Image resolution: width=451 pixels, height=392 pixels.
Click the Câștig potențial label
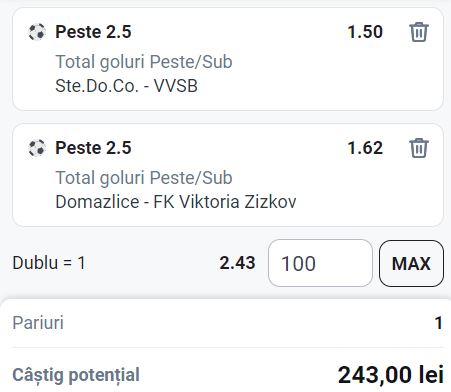[76, 375]
